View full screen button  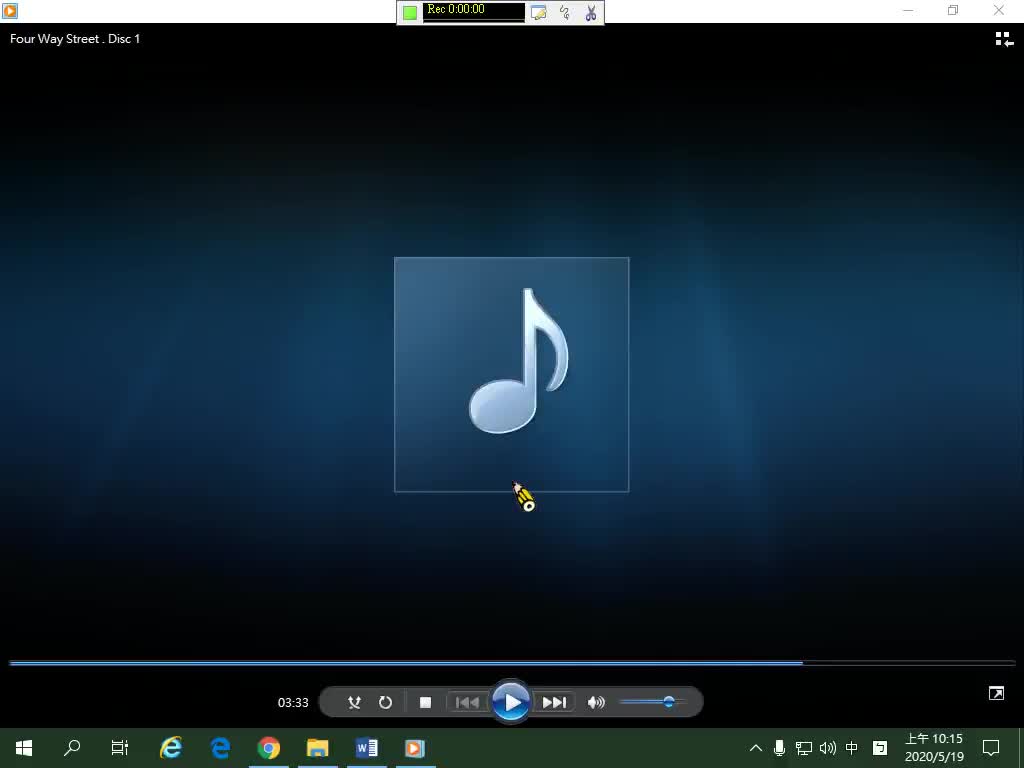point(996,694)
